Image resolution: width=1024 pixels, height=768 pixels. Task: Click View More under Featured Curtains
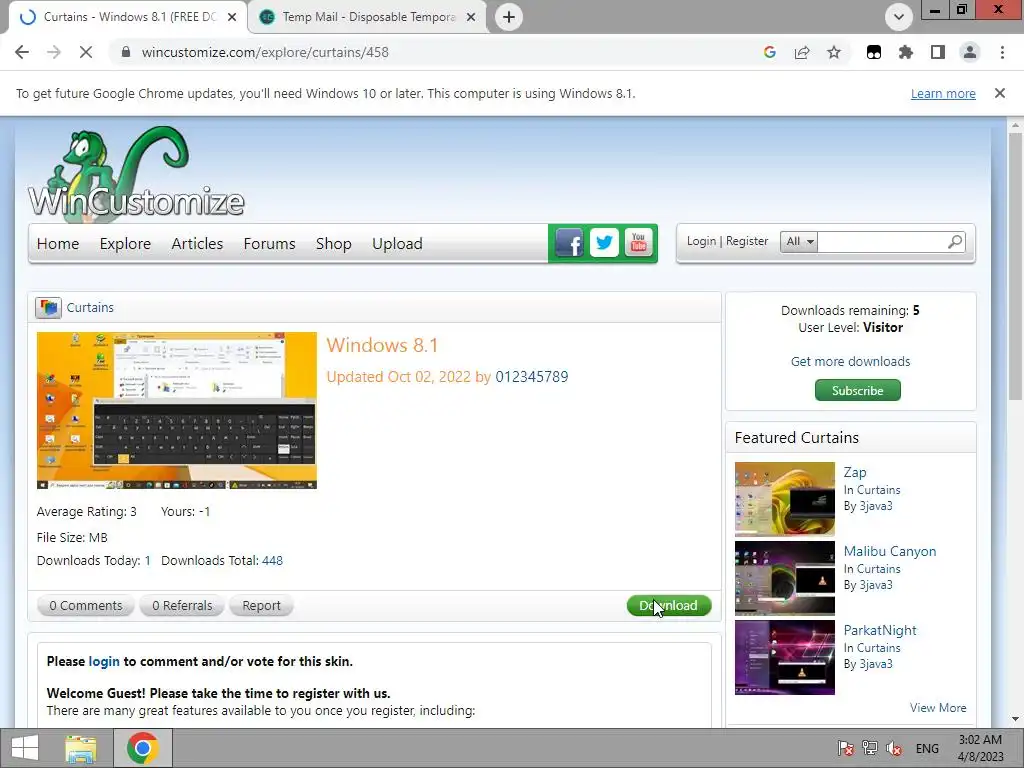click(x=938, y=708)
